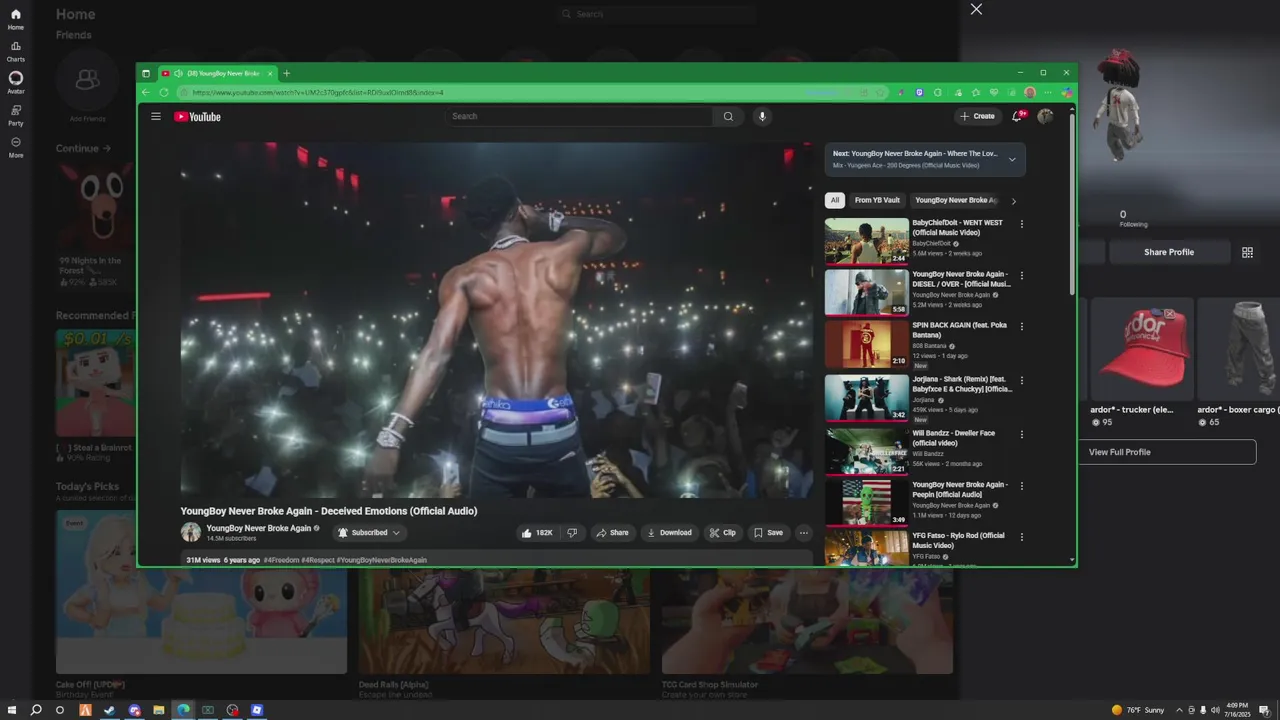Open options for Will Bandzz Dweller Face

[x=1021, y=435]
